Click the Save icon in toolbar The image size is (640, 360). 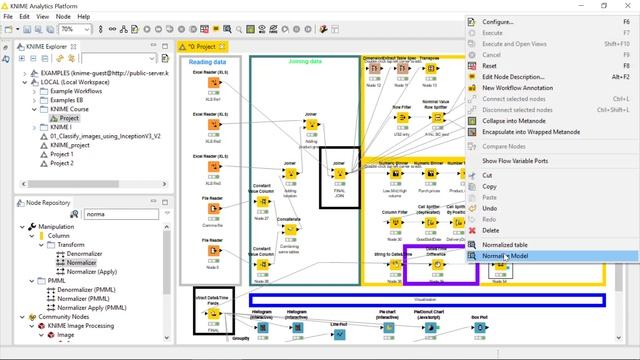27,29
